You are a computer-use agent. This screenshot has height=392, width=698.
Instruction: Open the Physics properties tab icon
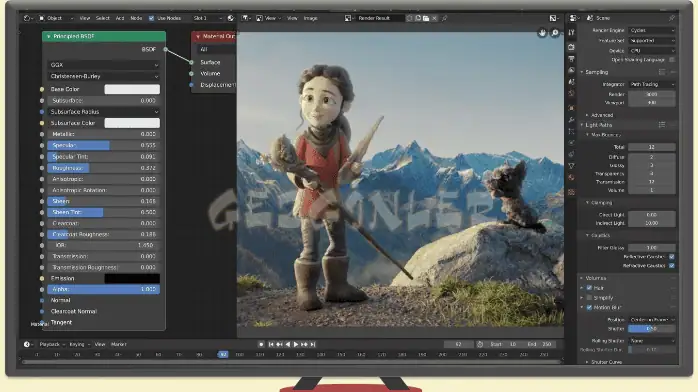[x=572, y=143]
